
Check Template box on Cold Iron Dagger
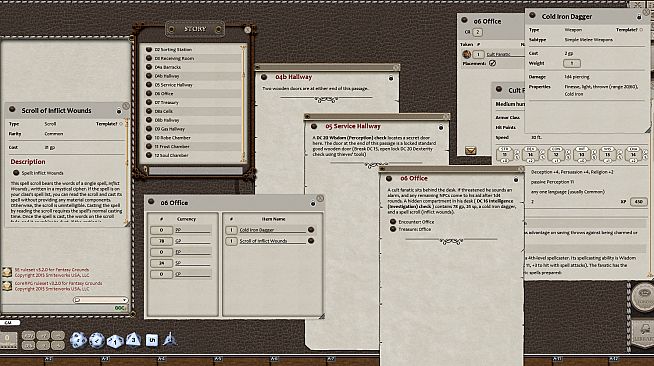point(641,30)
